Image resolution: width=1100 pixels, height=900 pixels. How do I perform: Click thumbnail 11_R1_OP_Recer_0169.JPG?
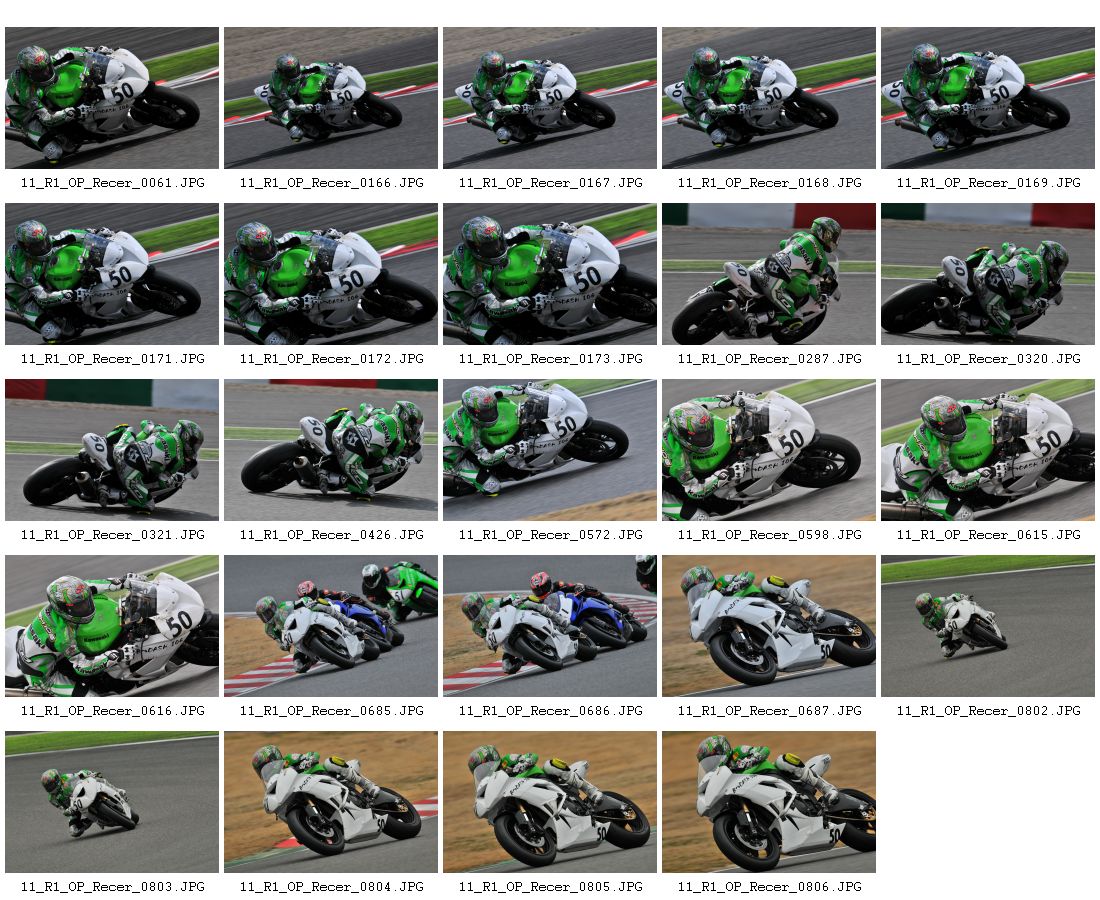pos(988,98)
